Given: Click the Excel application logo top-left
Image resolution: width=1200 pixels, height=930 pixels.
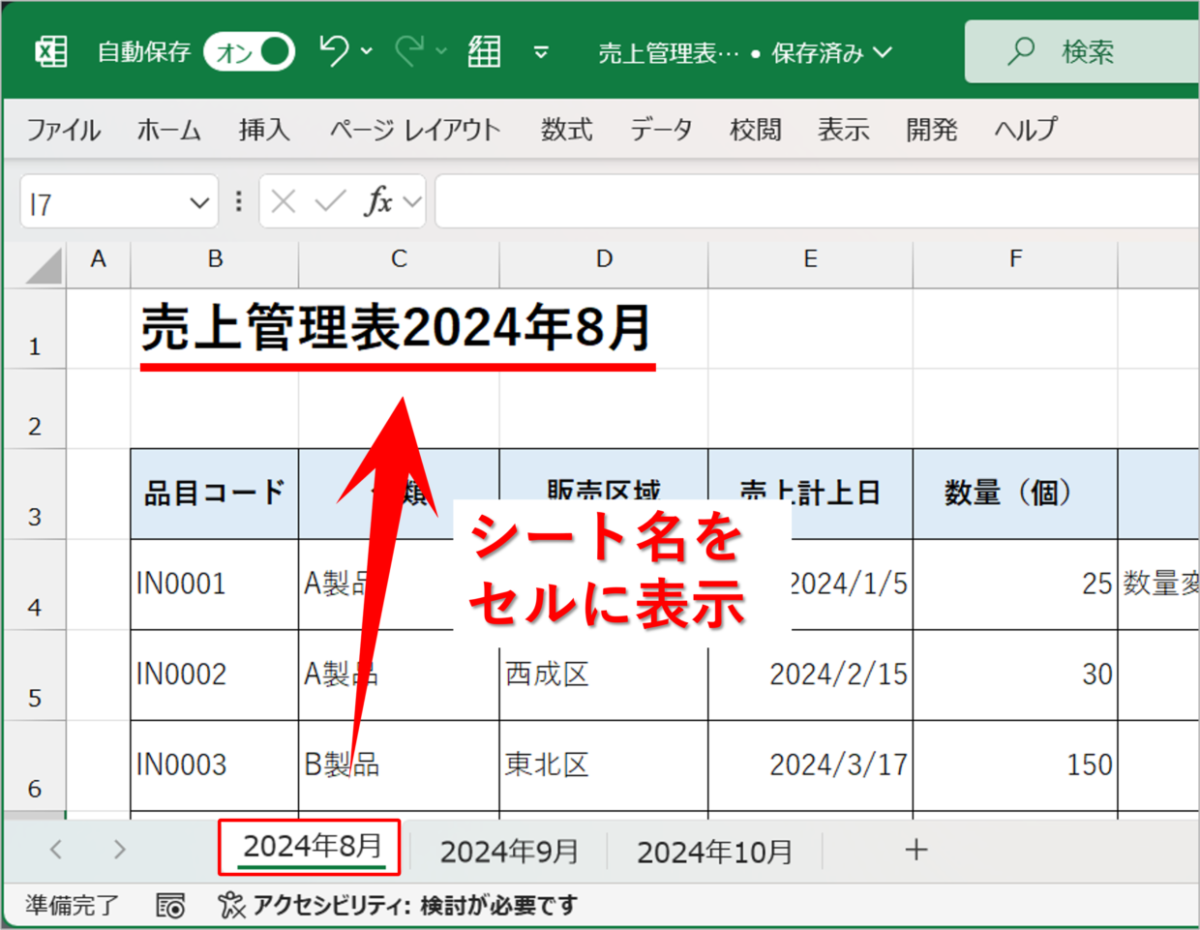Looking at the screenshot, I should tap(50, 52).
